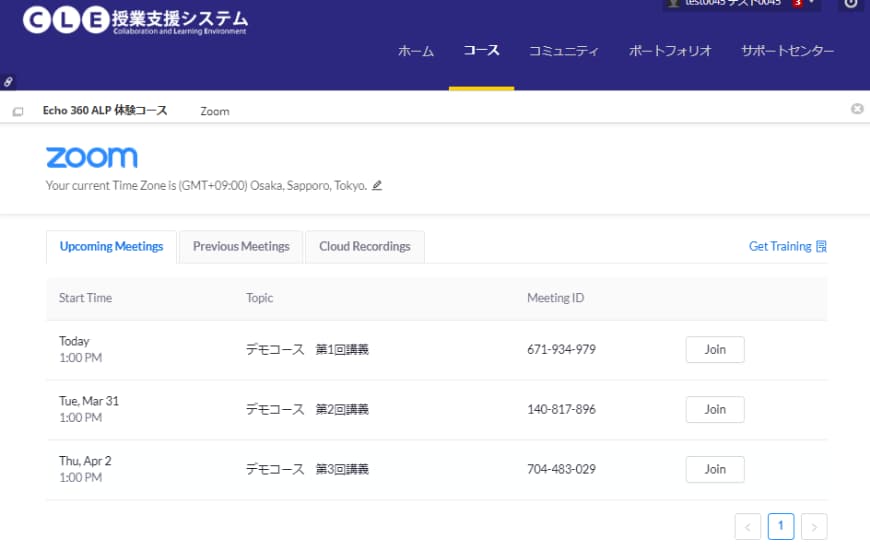Select topic デモコース 第1回講義
This screenshot has height=550, width=870.
click(x=307, y=350)
